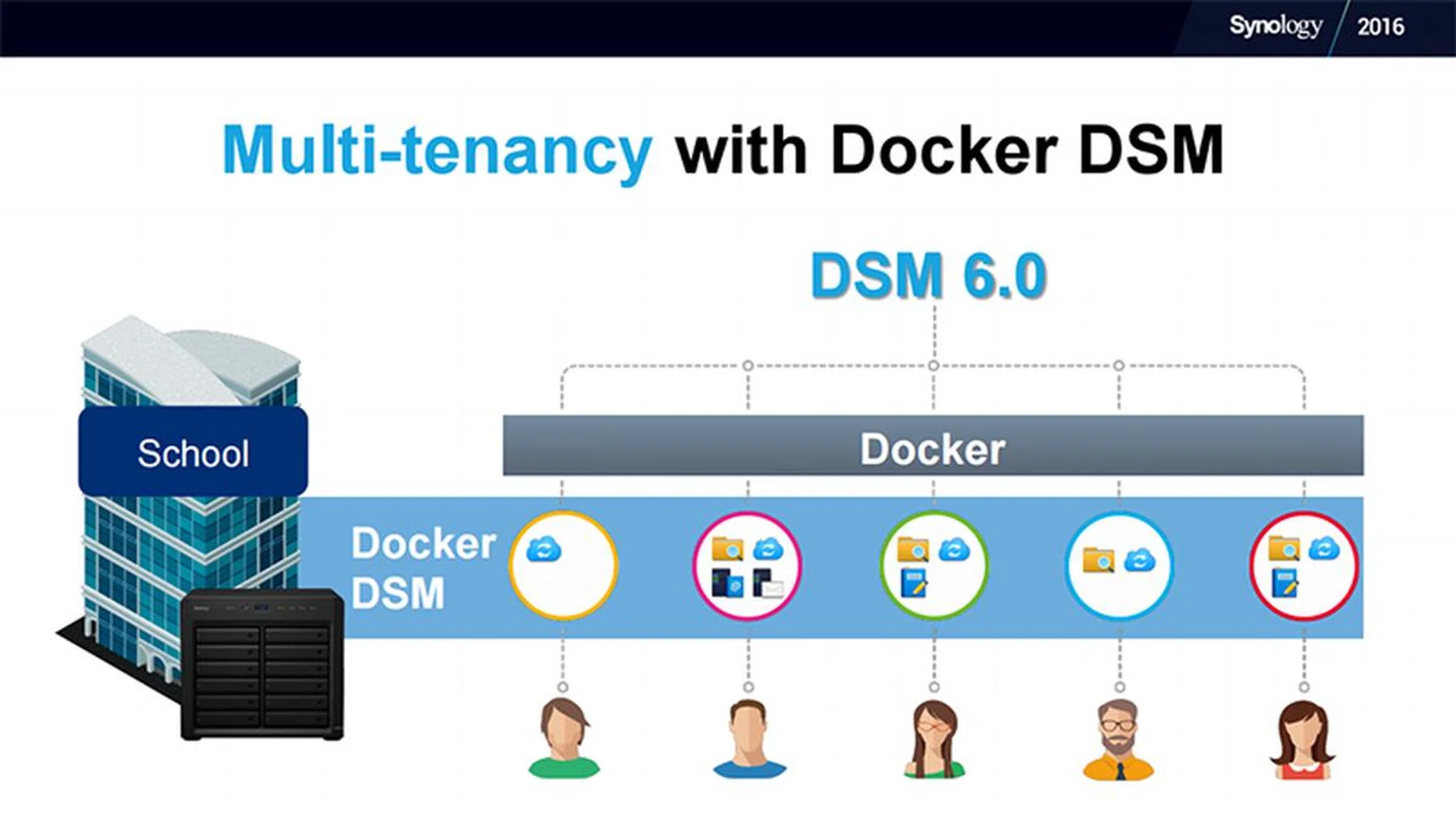Select the user avatar with green shirt

pyautogui.click(x=563, y=738)
